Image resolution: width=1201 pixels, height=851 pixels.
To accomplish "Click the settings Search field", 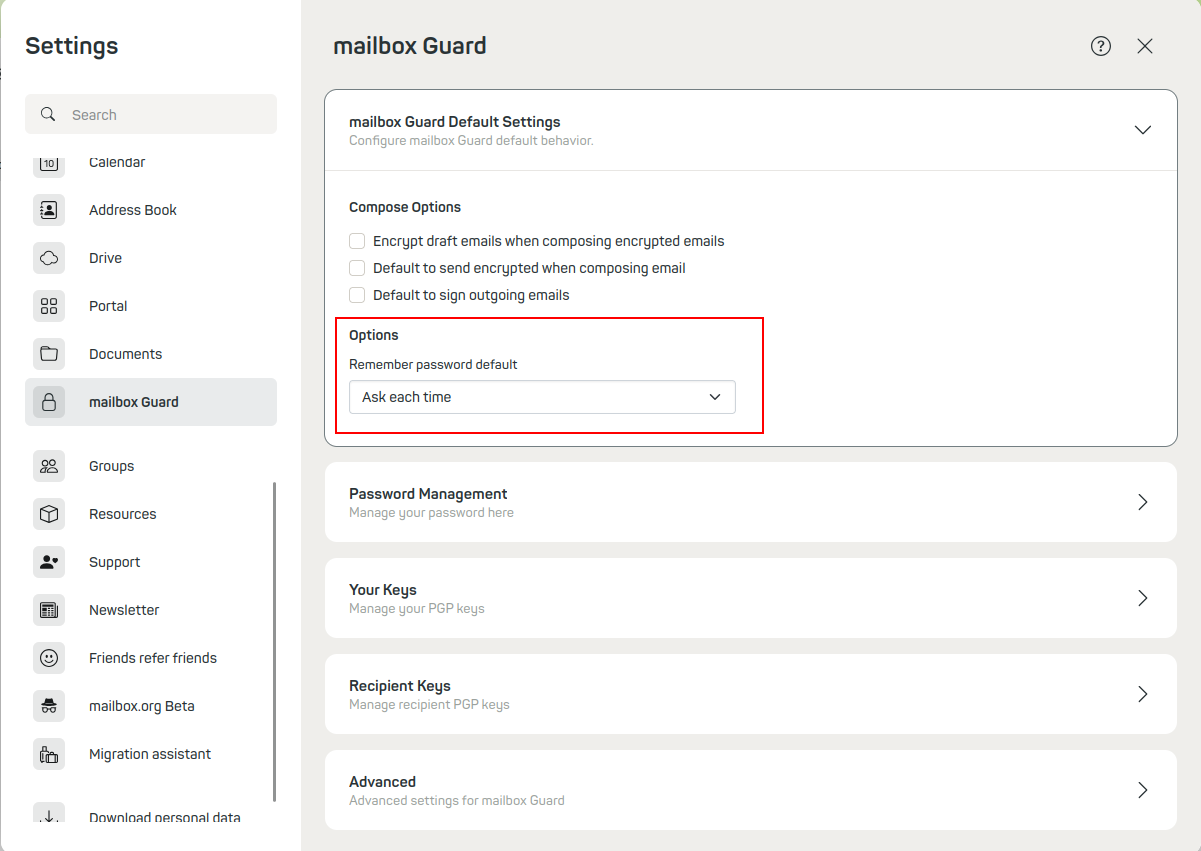I will [150, 114].
